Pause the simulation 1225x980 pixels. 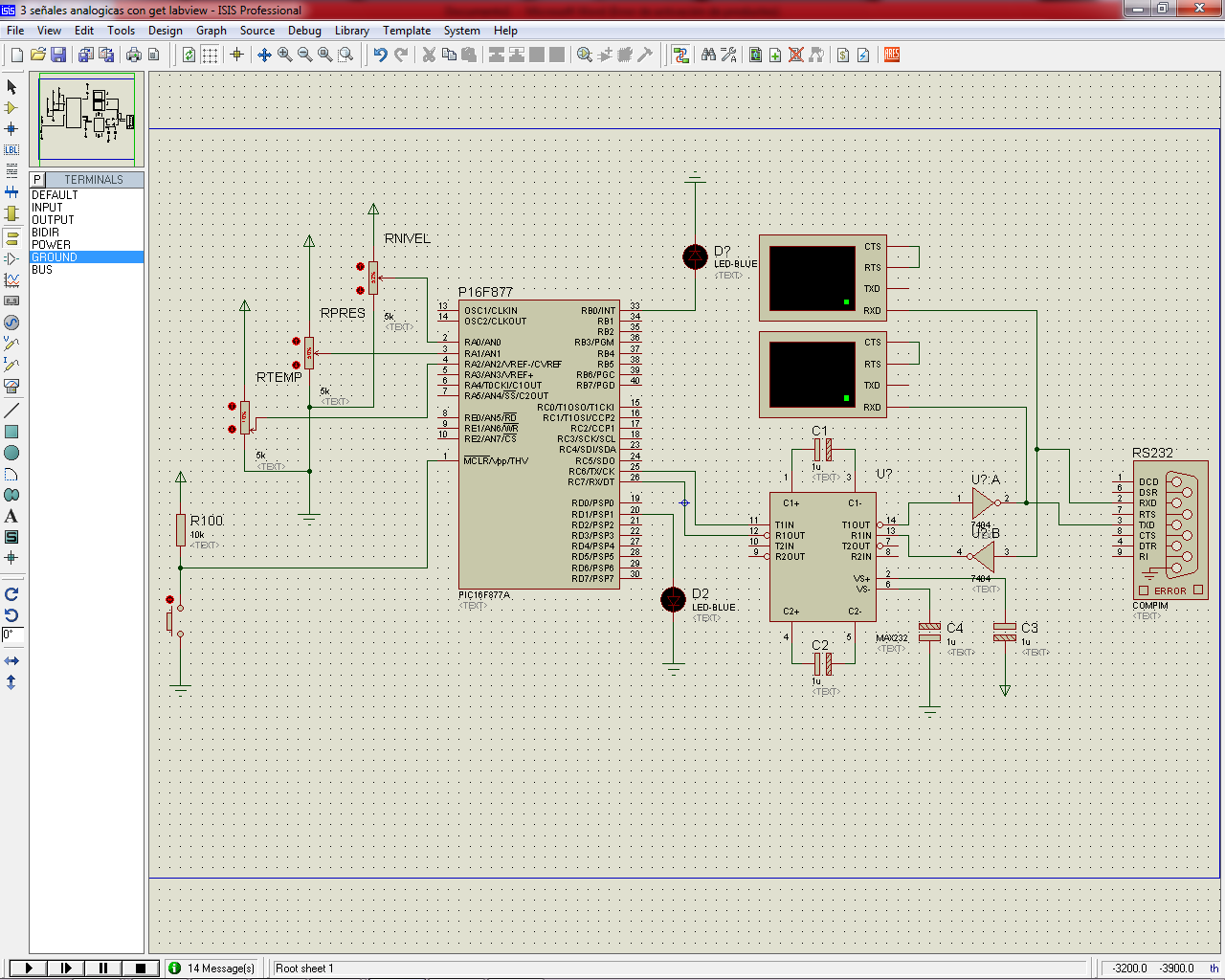click(x=102, y=969)
